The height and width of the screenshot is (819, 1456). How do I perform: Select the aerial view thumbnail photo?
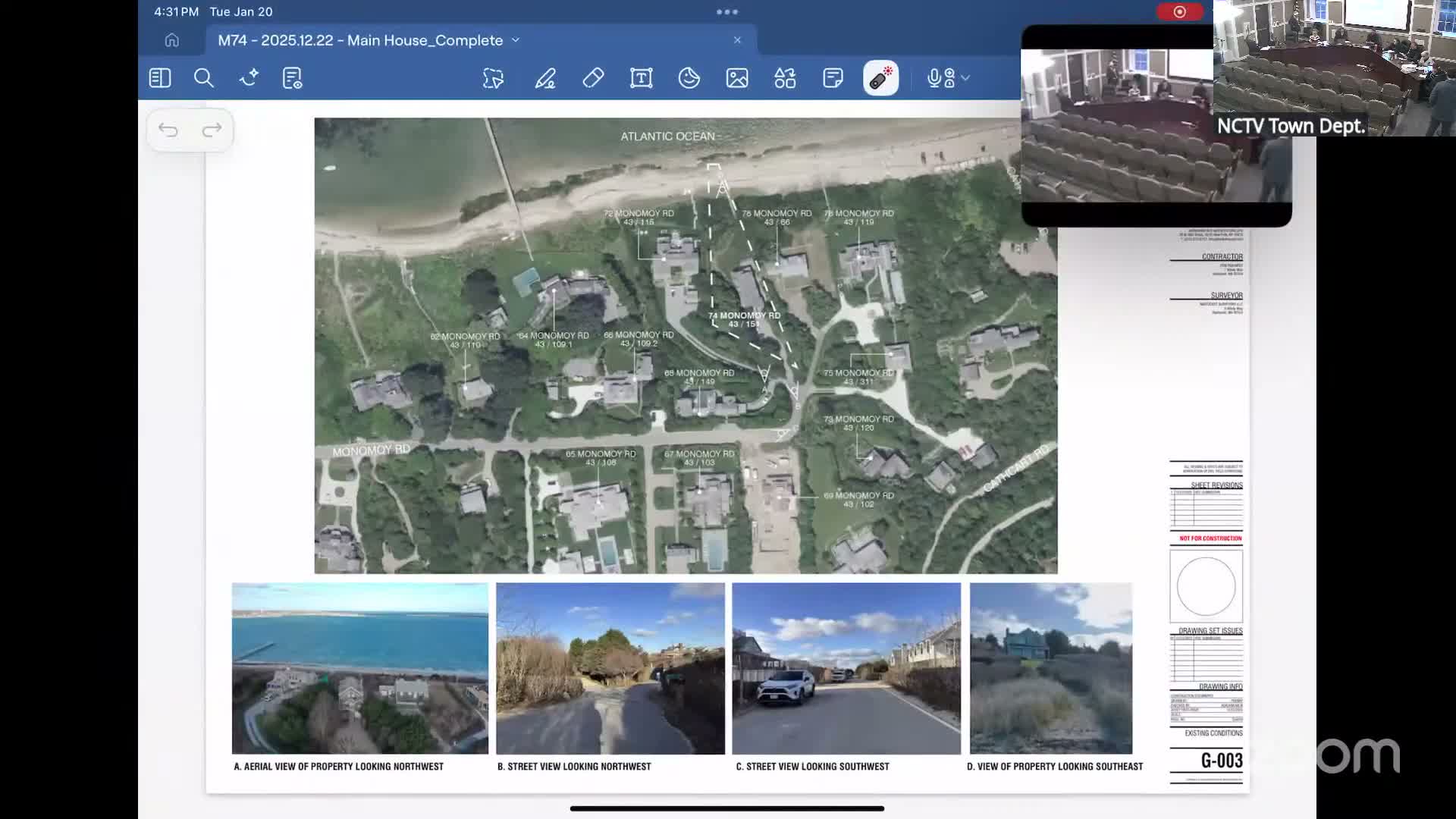[x=360, y=667]
